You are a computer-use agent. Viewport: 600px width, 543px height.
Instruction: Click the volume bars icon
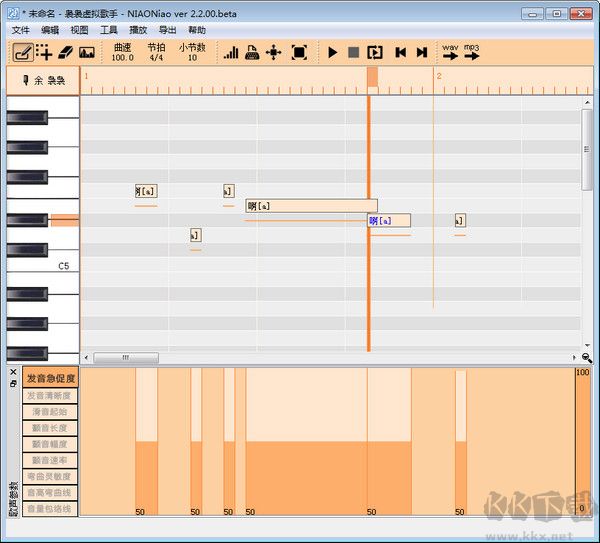coord(231,52)
